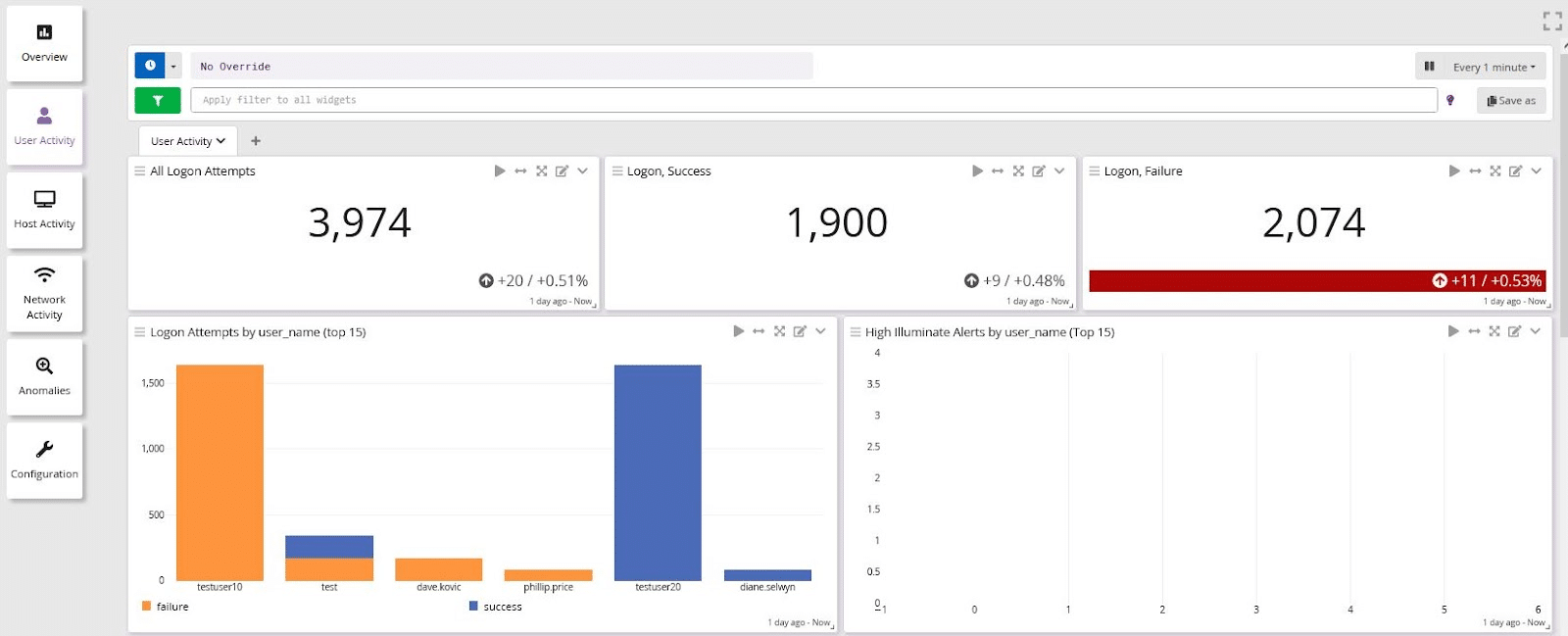
Task: Click the Save as button
Action: coord(1510,100)
